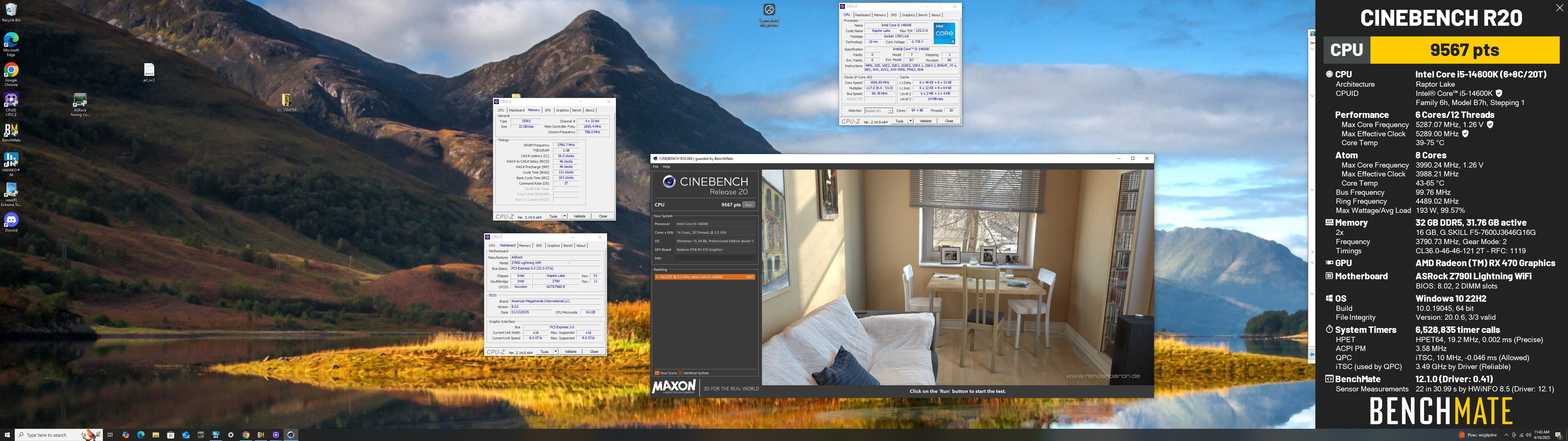Viewport: 1568px width, 441px height.
Task: Click Close button in Mainboard CPU-Z window
Action: click(594, 352)
